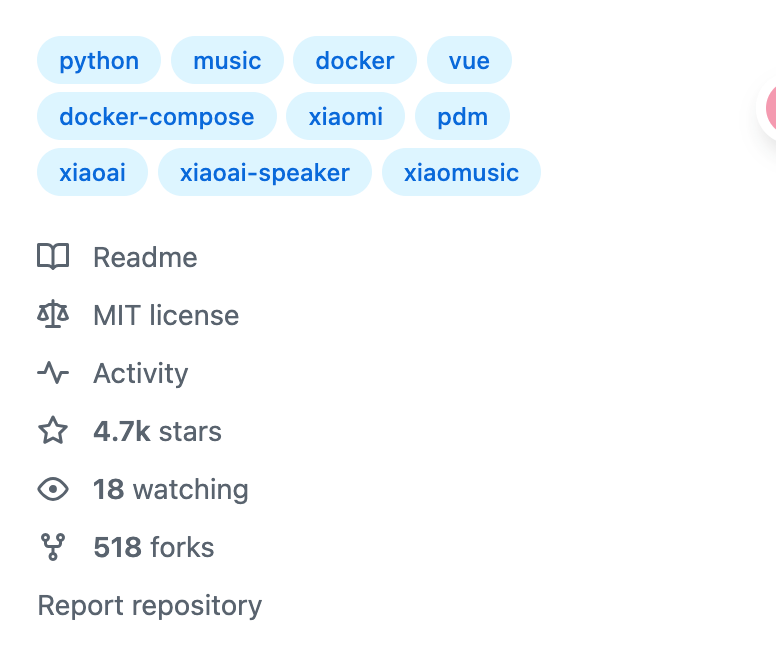Click Report repository link
Screen dimensions: 776x654
149,605
